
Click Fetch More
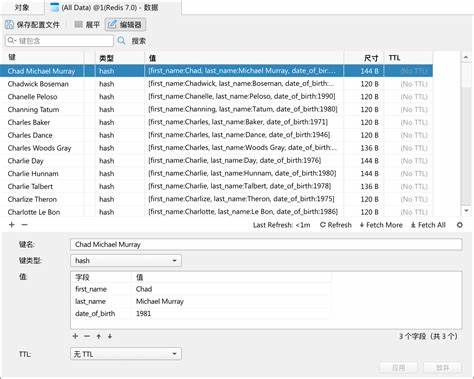[x=381, y=225]
